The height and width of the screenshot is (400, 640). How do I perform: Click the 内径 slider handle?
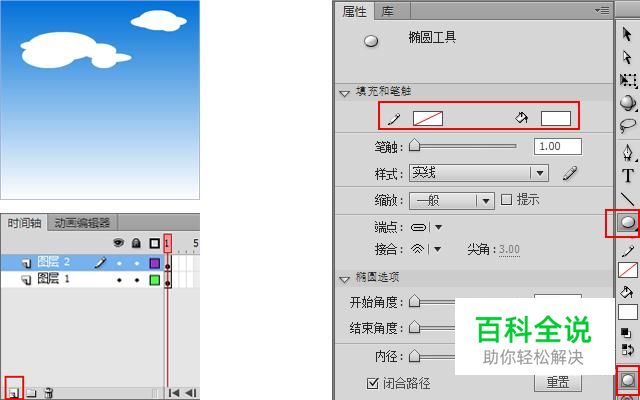[x=415, y=356]
